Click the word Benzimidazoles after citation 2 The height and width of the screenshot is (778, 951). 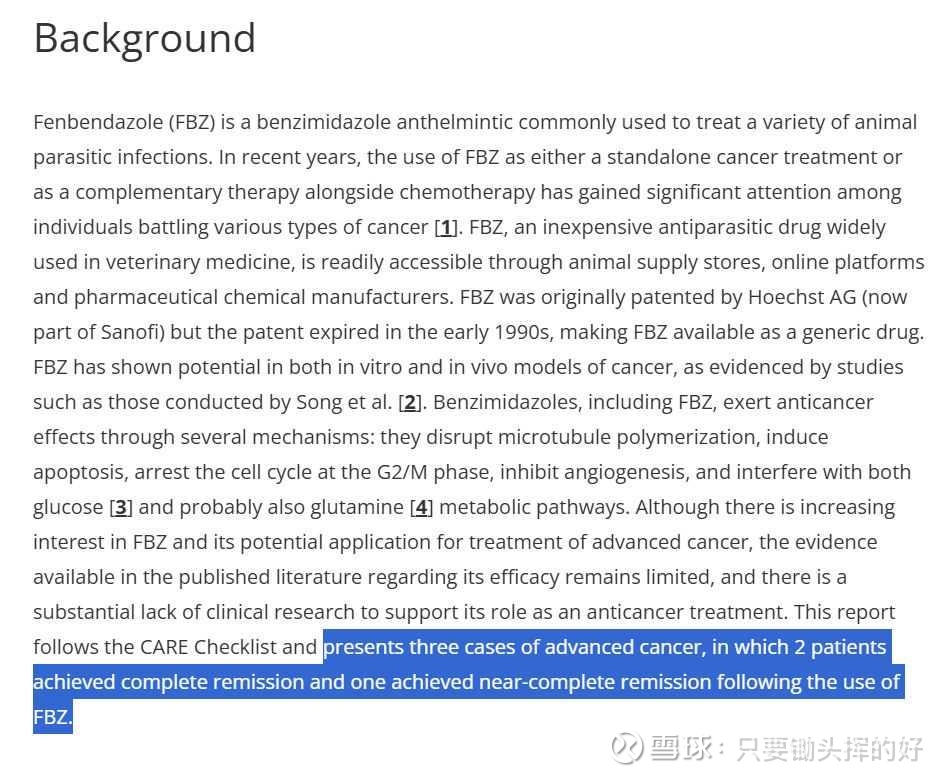[502, 403]
